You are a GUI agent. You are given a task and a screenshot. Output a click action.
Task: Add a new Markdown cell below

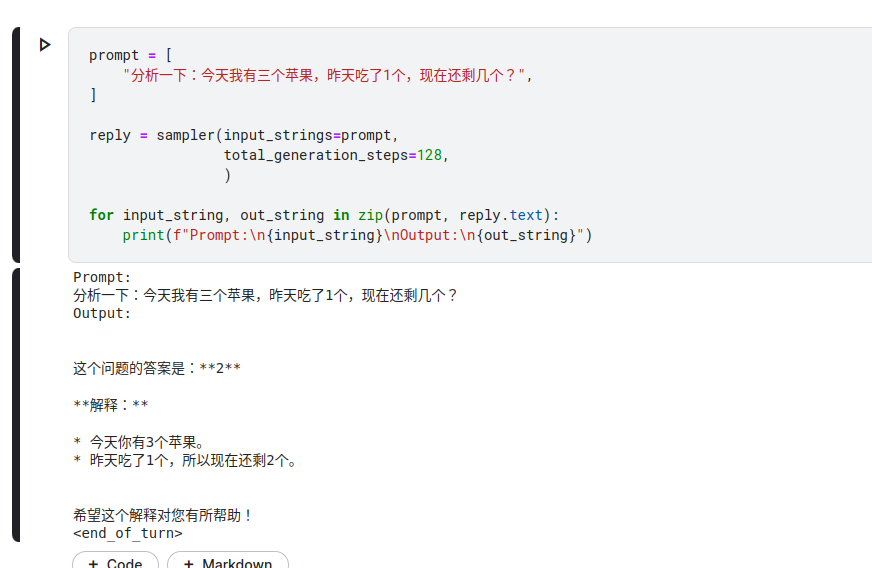(227, 560)
